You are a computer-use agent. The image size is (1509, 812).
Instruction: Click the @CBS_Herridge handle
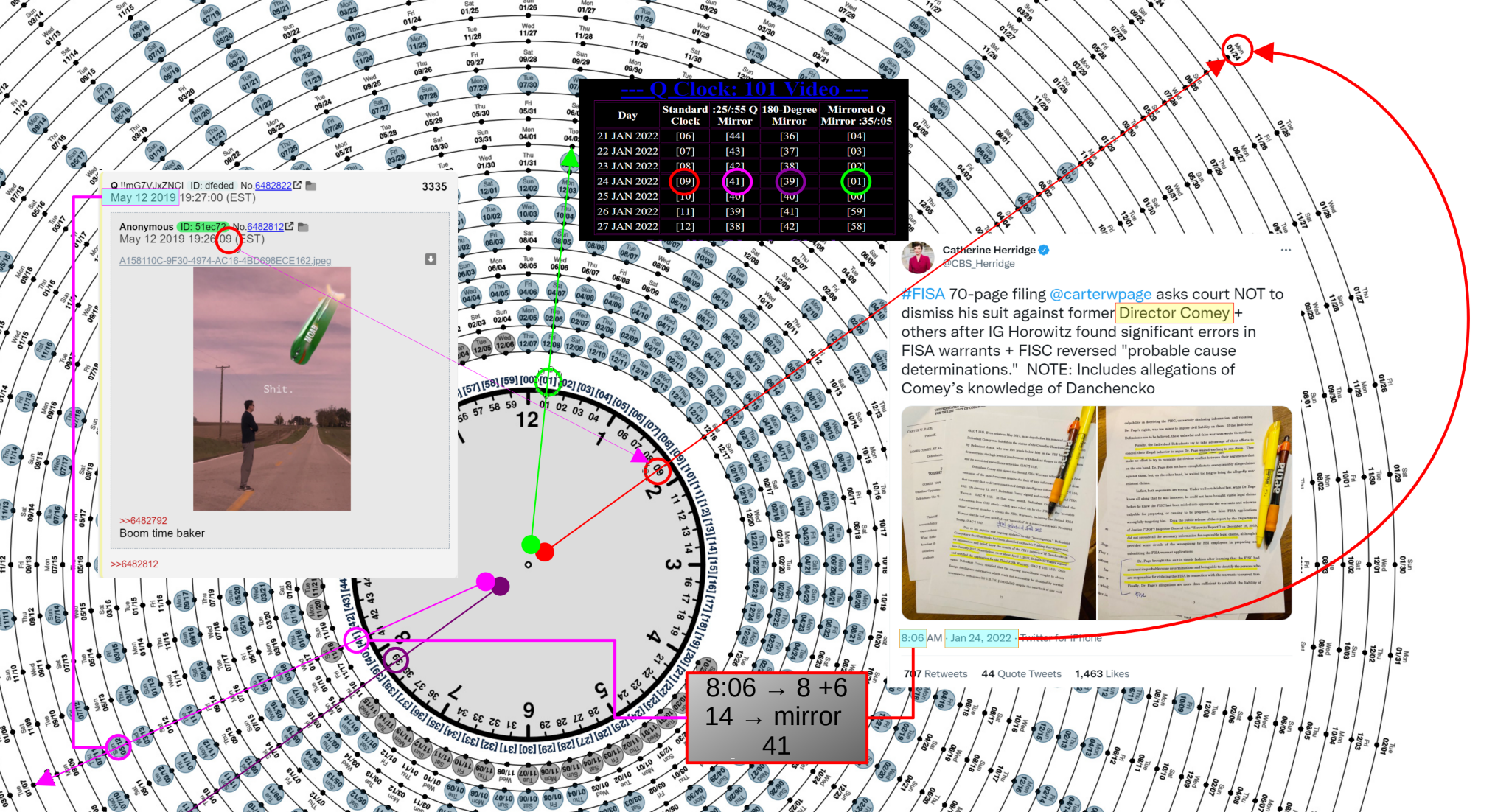(978, 264)
